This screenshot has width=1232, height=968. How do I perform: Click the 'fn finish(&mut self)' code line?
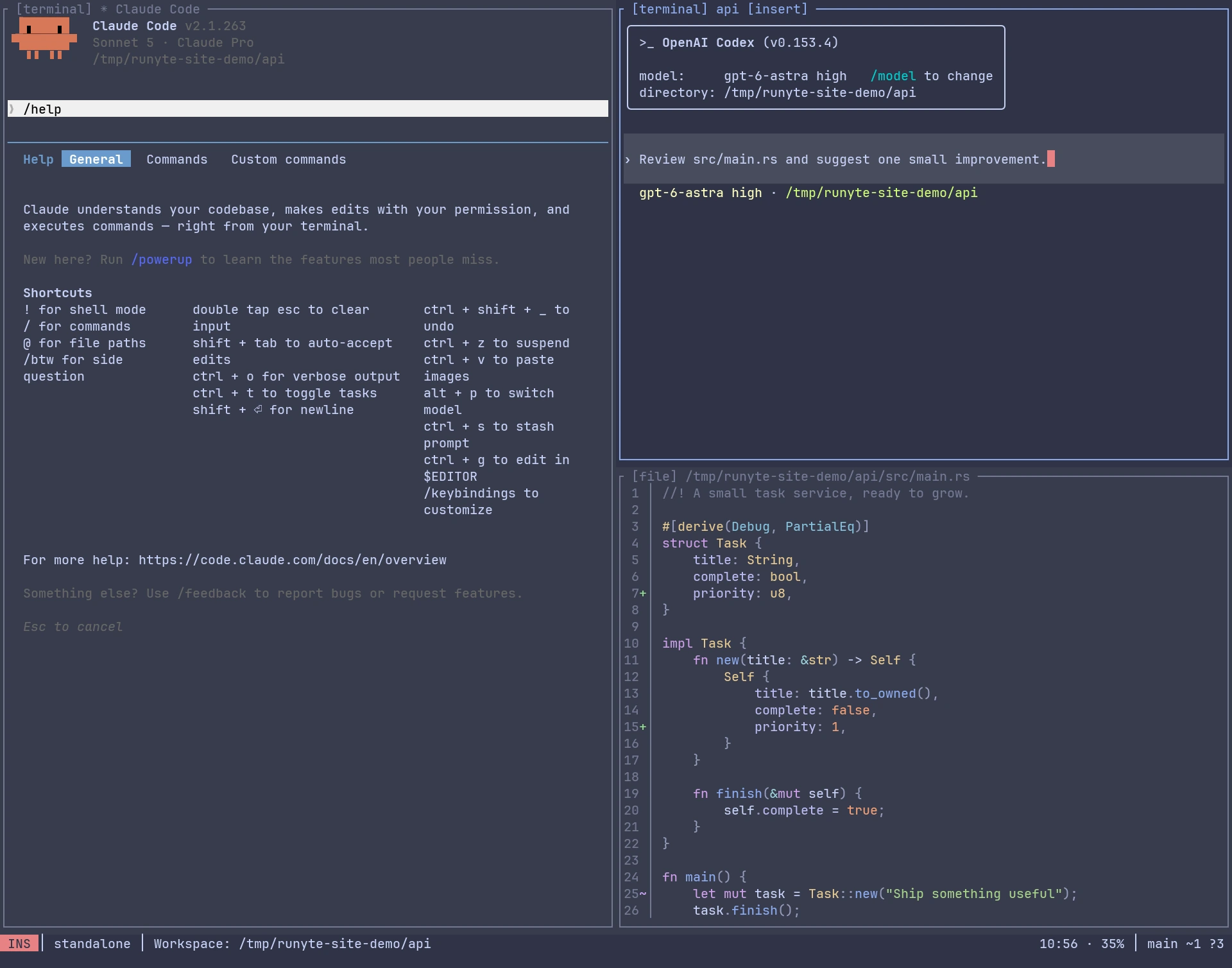click(778, 793)
